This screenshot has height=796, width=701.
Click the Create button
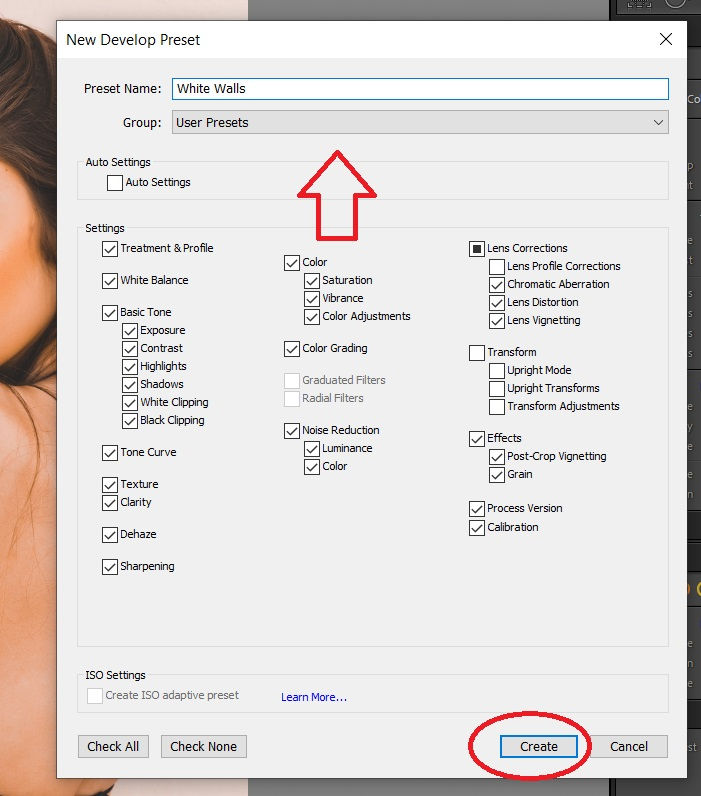539,746
